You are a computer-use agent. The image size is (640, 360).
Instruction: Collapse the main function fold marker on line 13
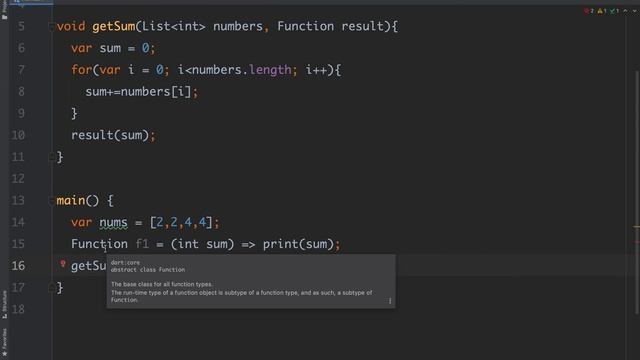point(51,201)
